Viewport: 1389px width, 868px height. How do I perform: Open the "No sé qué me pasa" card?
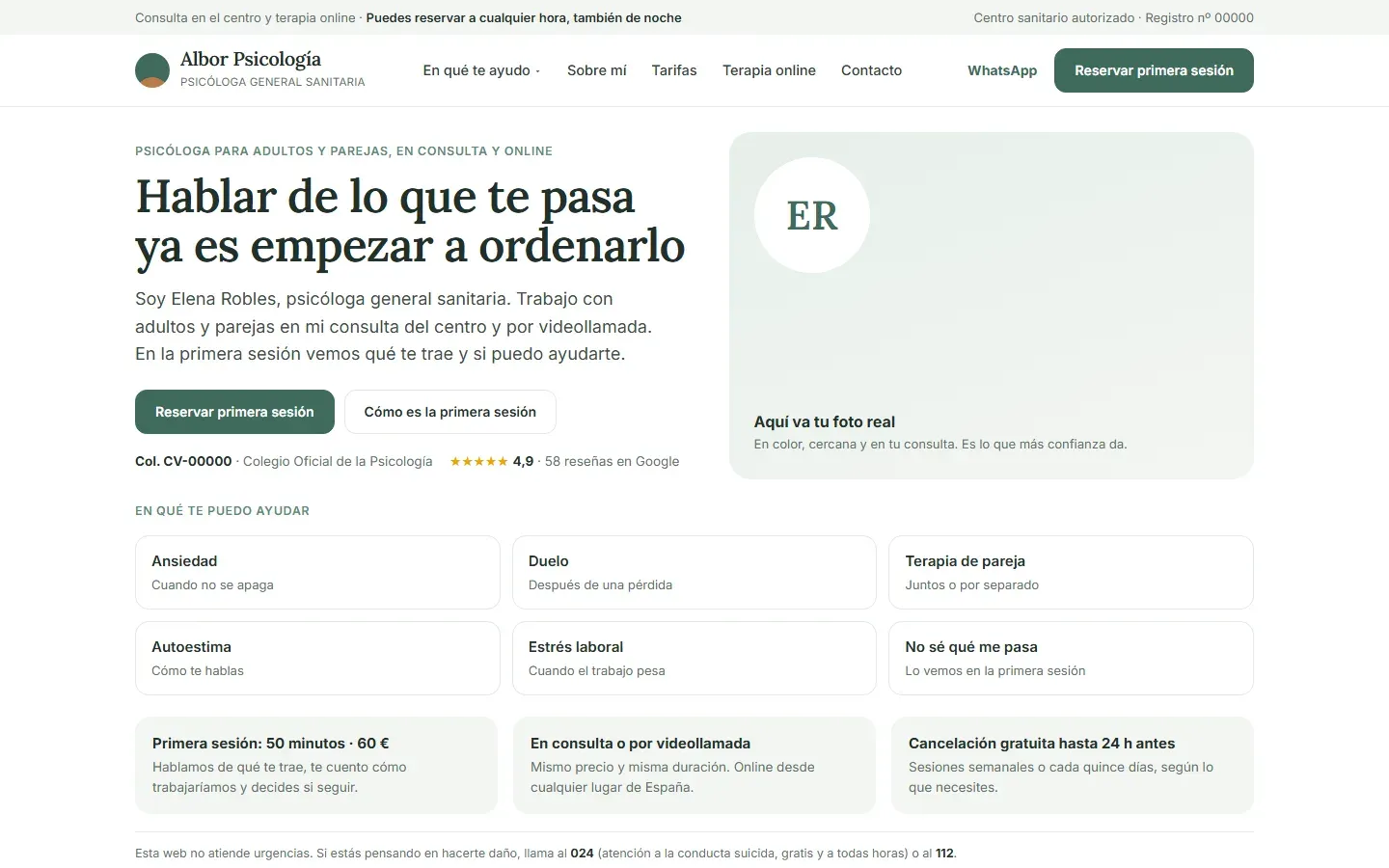tap(1071, 658)
